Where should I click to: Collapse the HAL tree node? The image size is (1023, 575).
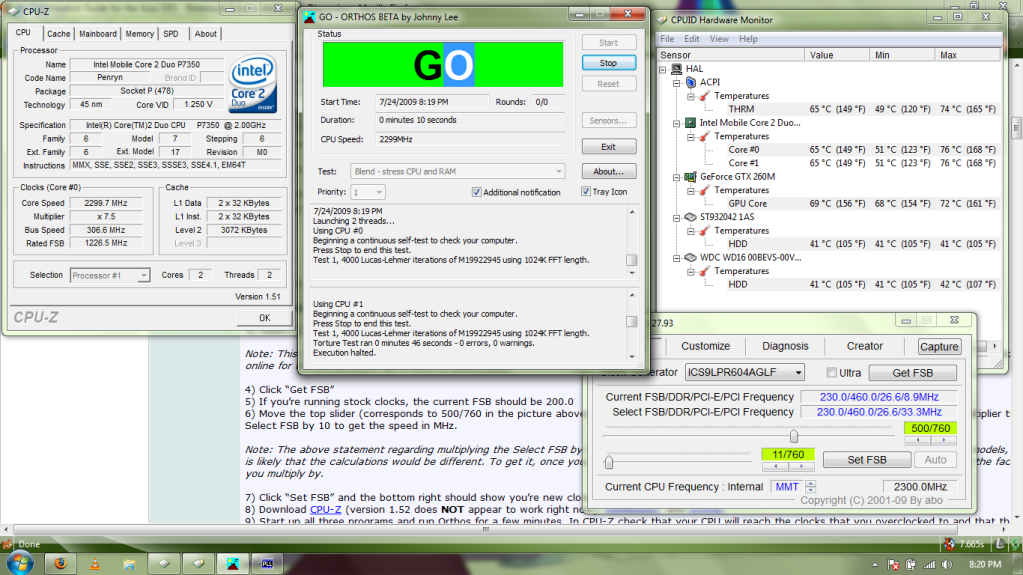pyautogui.click(x=663, y=69)
